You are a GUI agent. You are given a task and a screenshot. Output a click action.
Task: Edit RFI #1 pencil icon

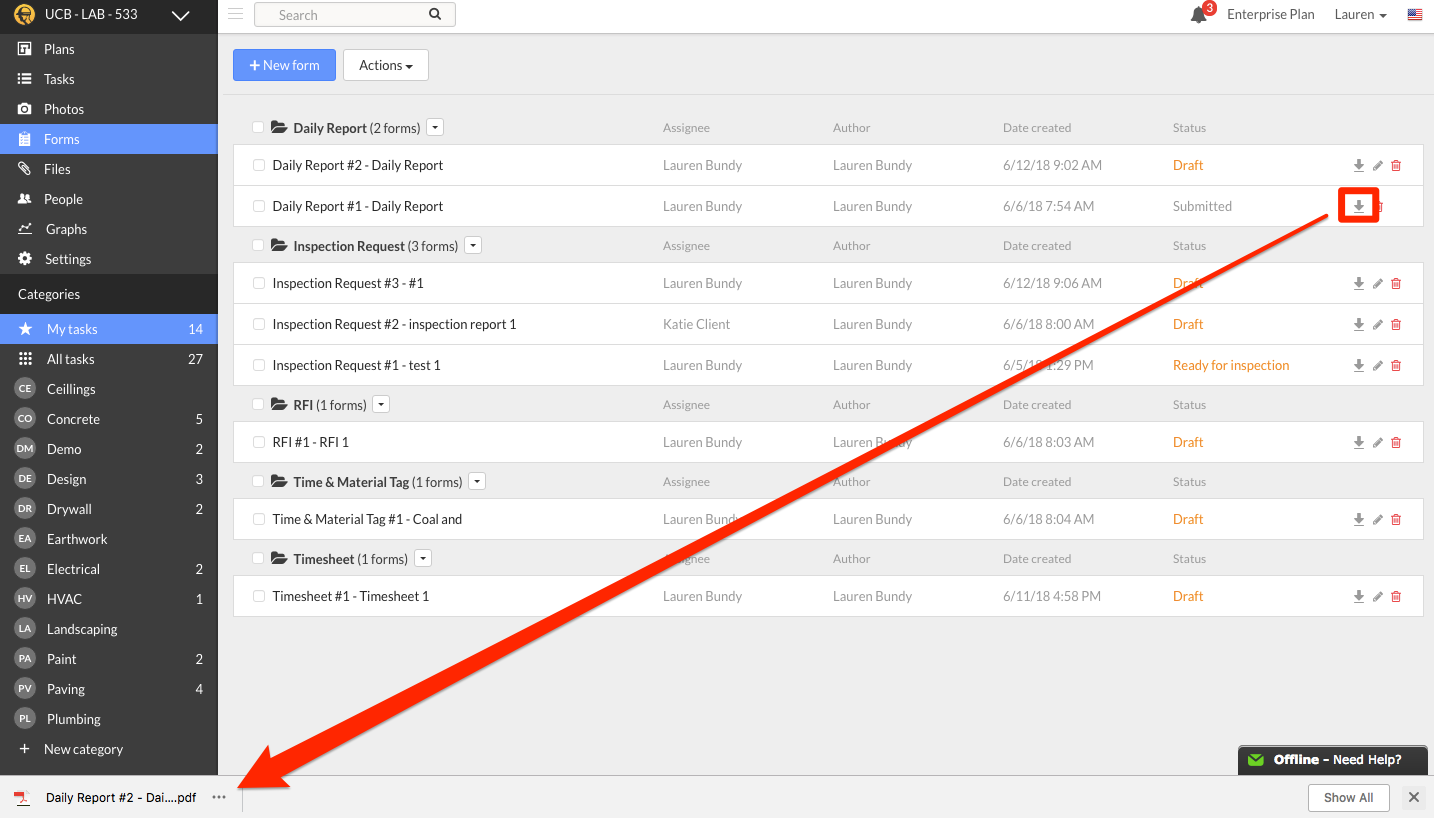tap(1378, 443)
